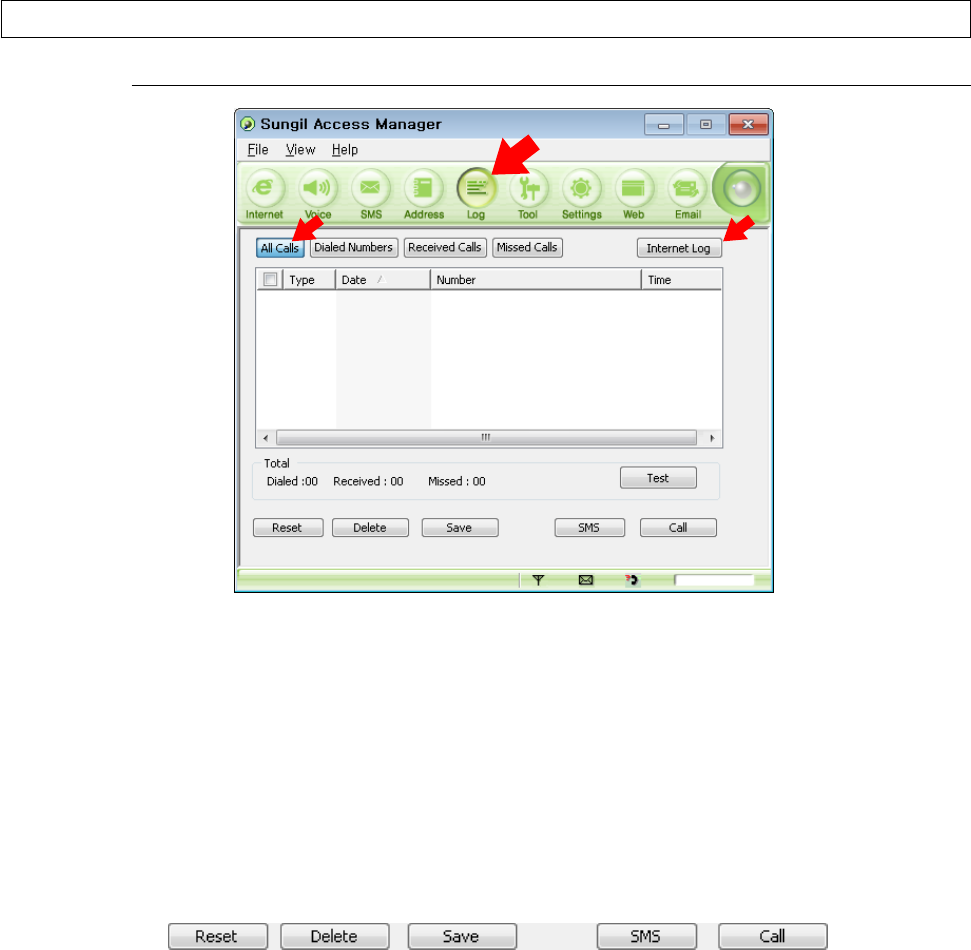Switch to the Missed Calls tab

527,248
